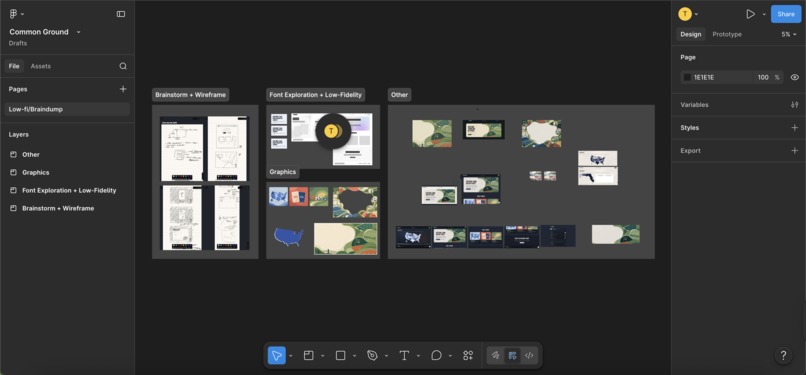Open the Actions resources tool
This screenshot has height=375, width=806.
point(468,355)
